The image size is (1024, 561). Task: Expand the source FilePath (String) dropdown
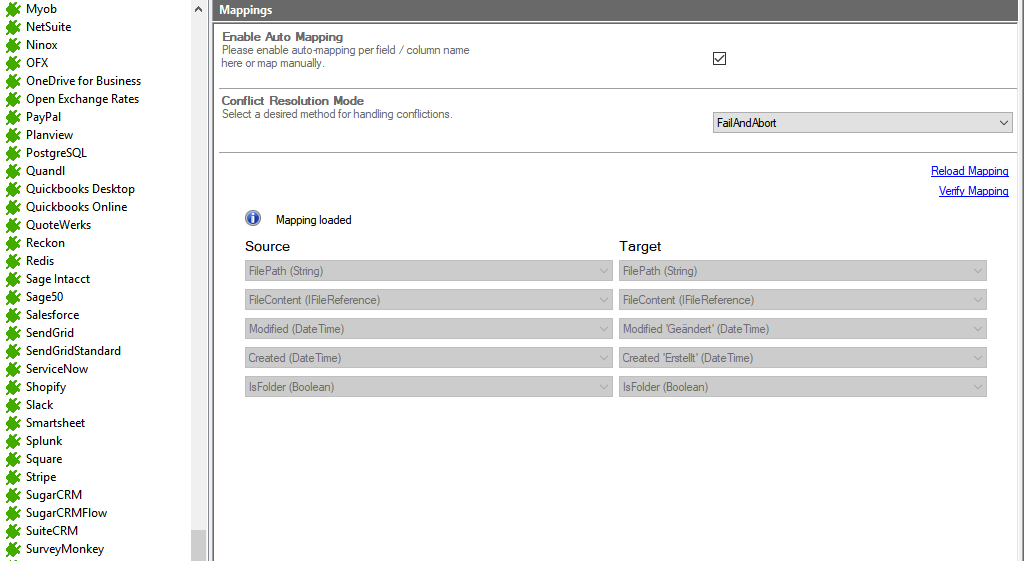pyautogui.click(x=428, y=271)
